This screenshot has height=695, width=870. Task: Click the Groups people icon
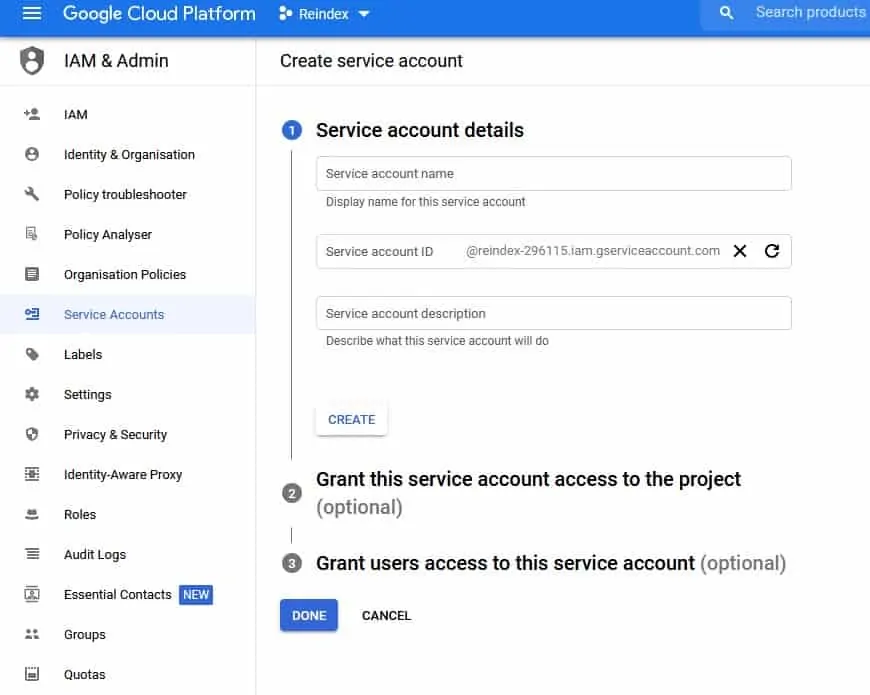[x=32, y=634]
